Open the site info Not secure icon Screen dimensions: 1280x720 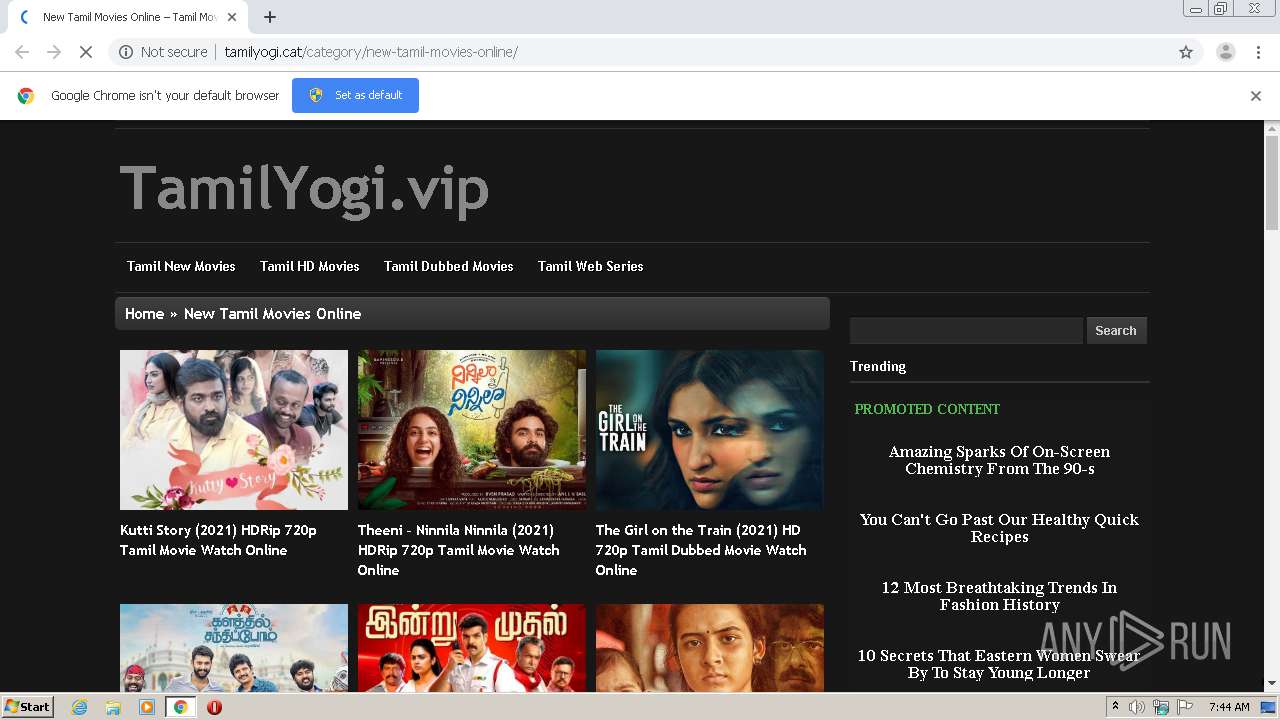pyautogui.click(x=126, y=52)
